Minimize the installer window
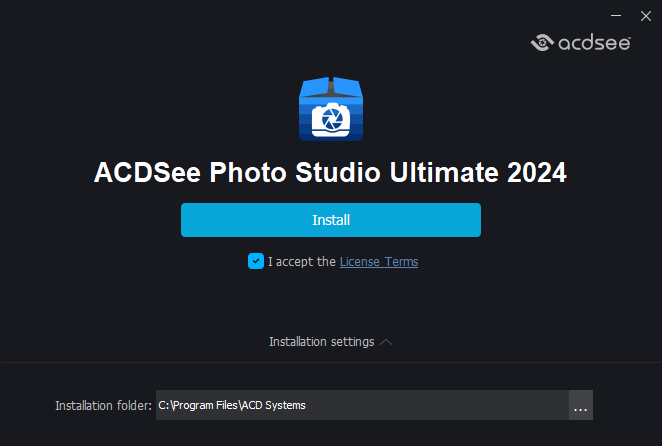Viewport: 662px width, 446px height. tap(615, 15)
